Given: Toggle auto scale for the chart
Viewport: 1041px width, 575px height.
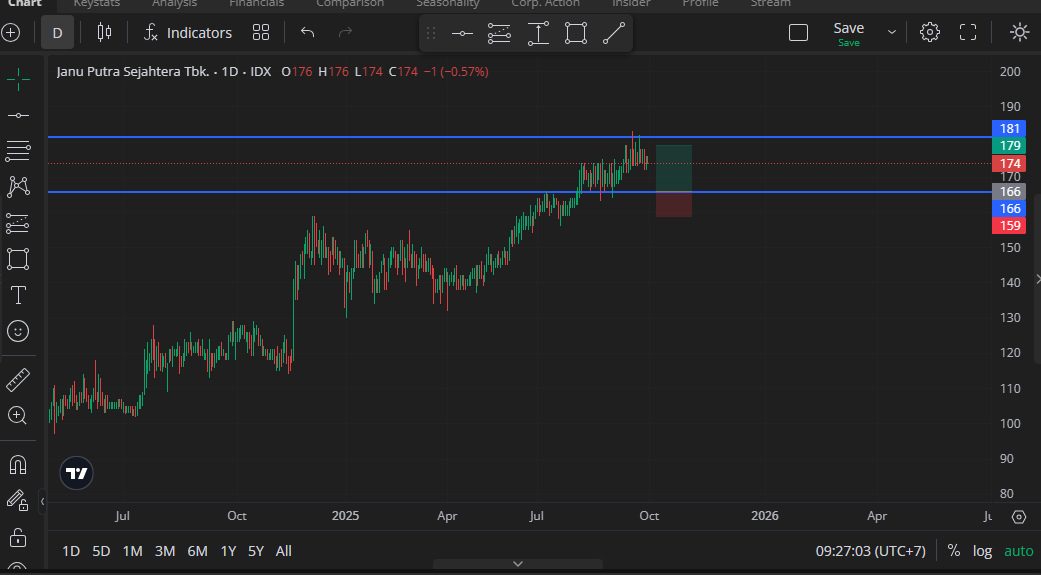Looking at the screenshot, I should (1018, 551).
